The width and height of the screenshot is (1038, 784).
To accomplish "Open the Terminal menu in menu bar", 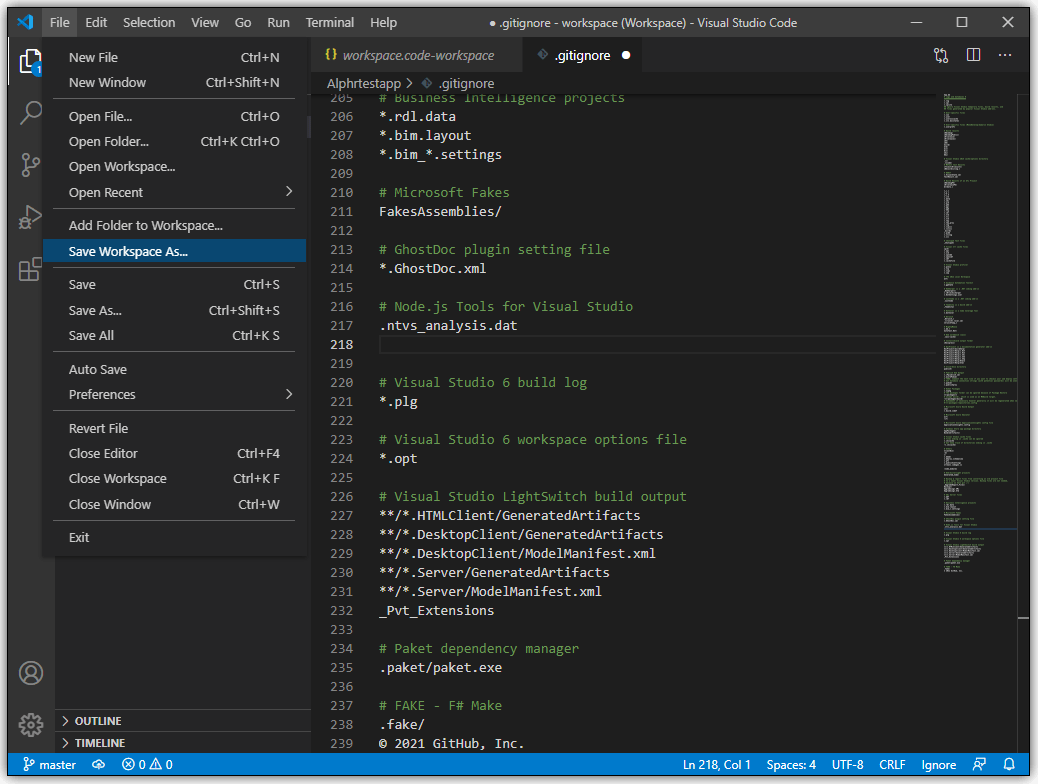I will pos(329,22).
